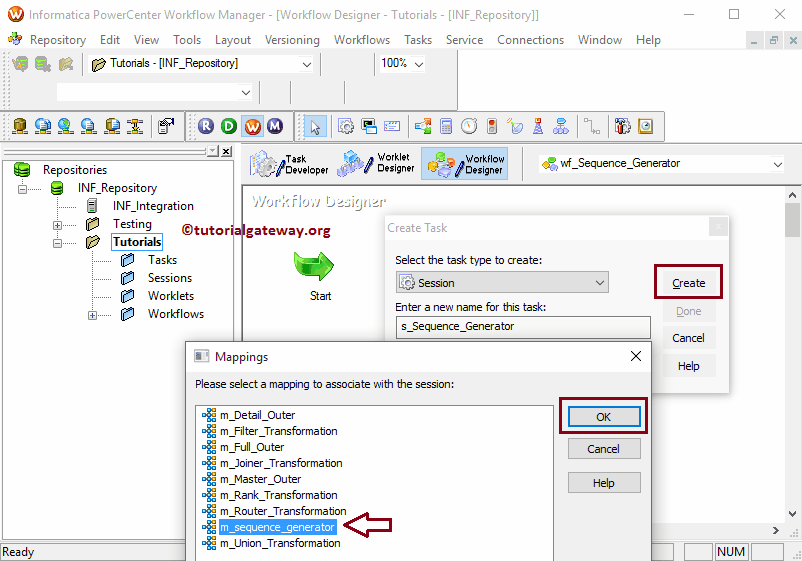
Task: Open the Versioning menu
Action: pos(292,40)
